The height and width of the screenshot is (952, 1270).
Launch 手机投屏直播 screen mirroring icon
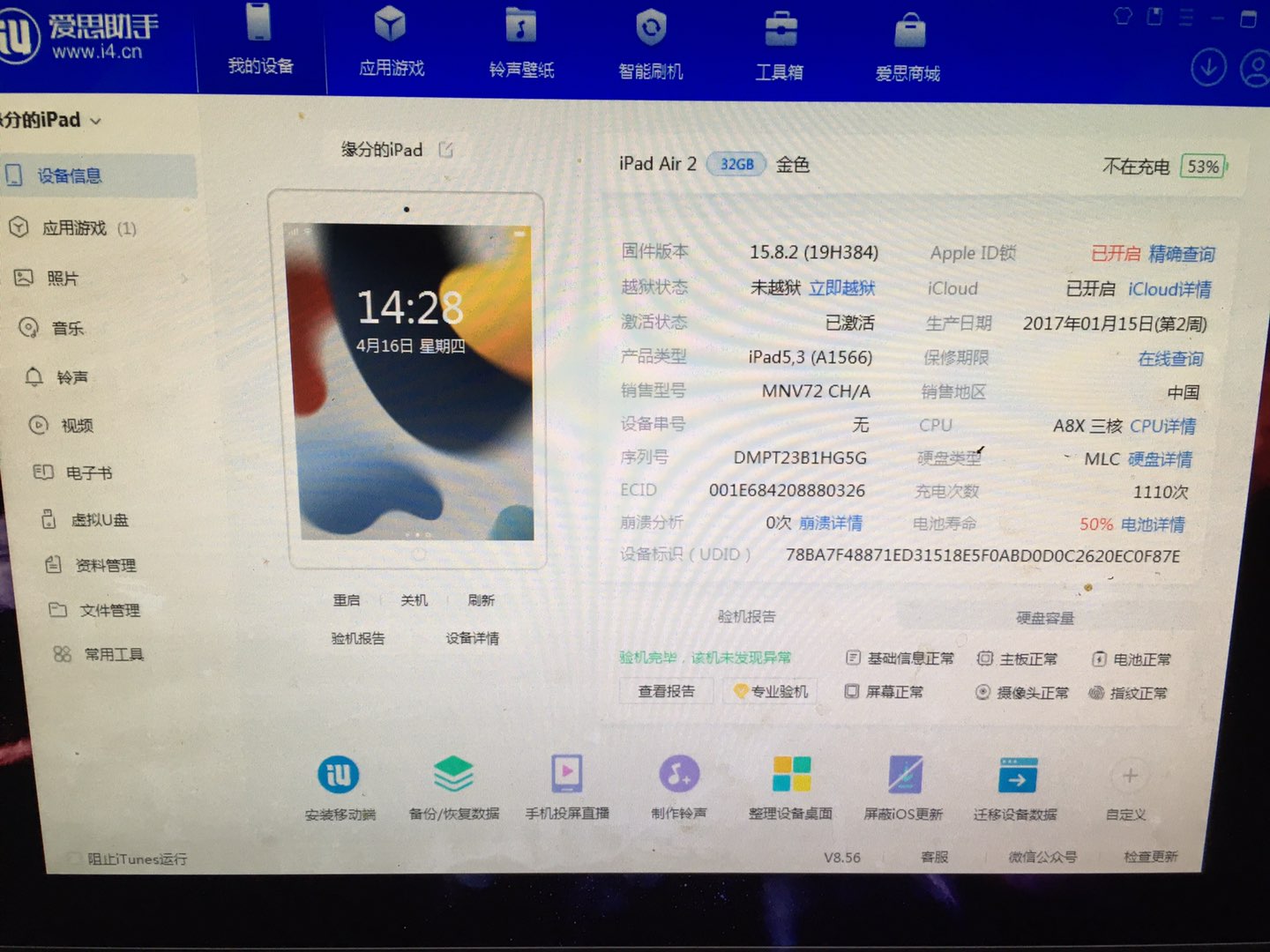click(566, 774)
